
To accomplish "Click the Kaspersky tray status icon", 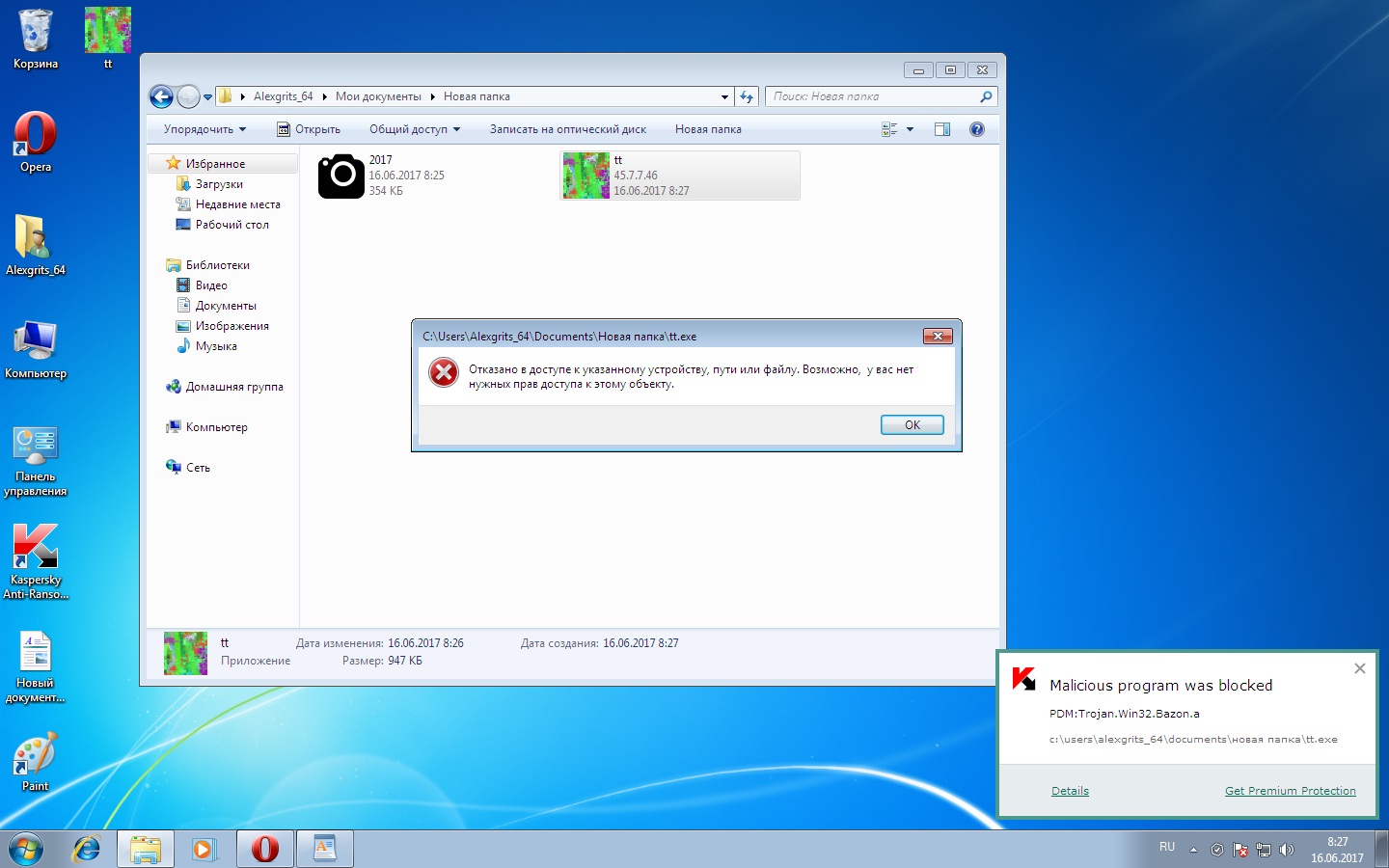I will pos(1217,850).
